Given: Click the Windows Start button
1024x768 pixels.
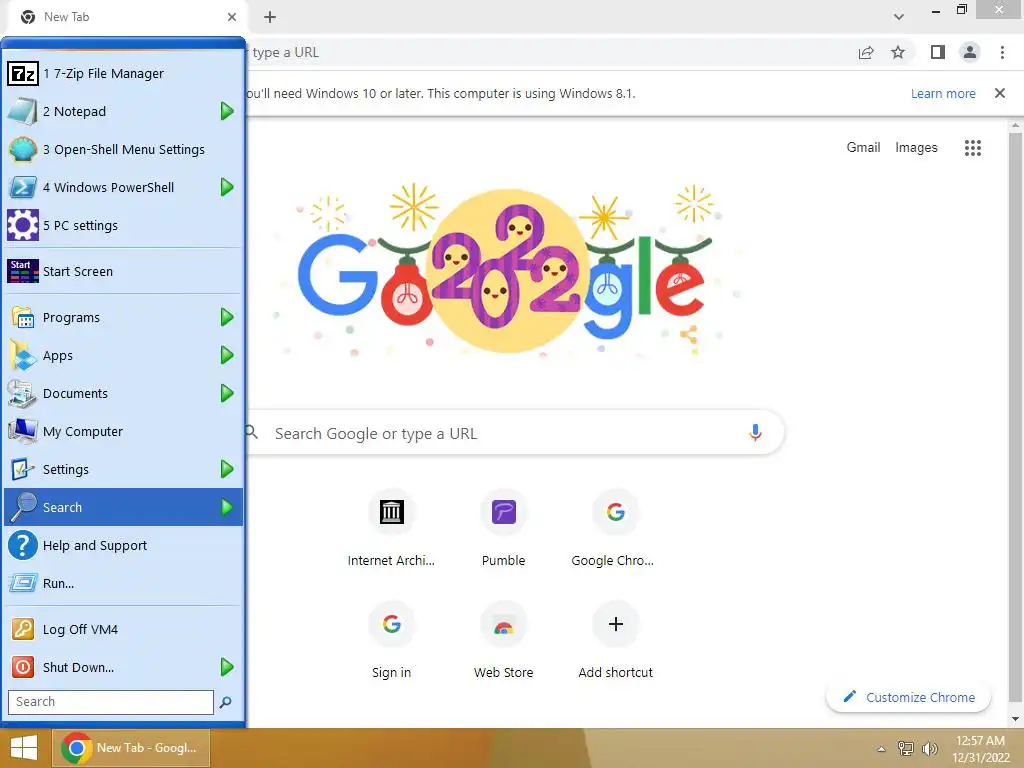Looking at the screenshot, I should point(24,748).
